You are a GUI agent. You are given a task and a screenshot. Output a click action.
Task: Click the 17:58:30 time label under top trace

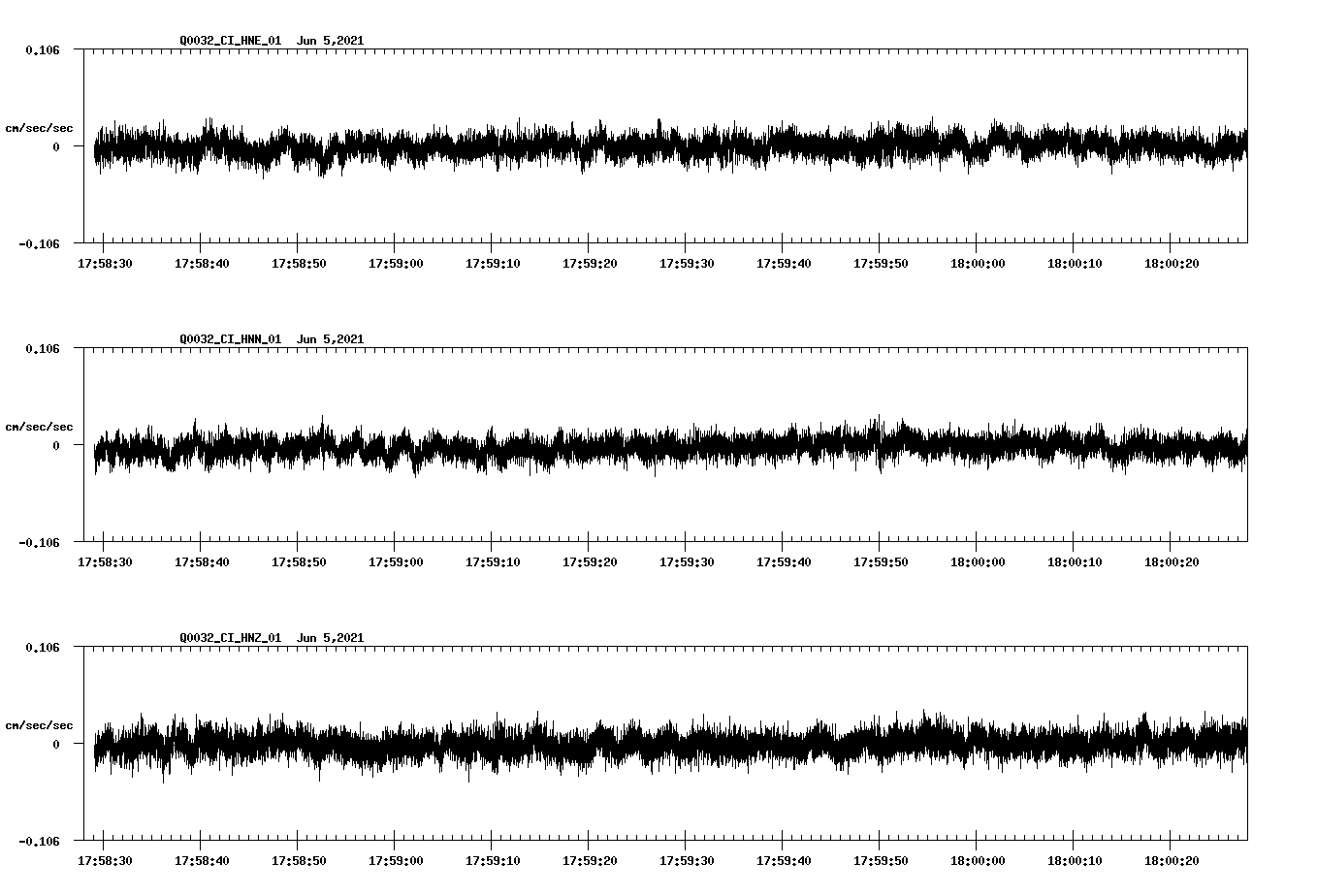coord(107,263)
